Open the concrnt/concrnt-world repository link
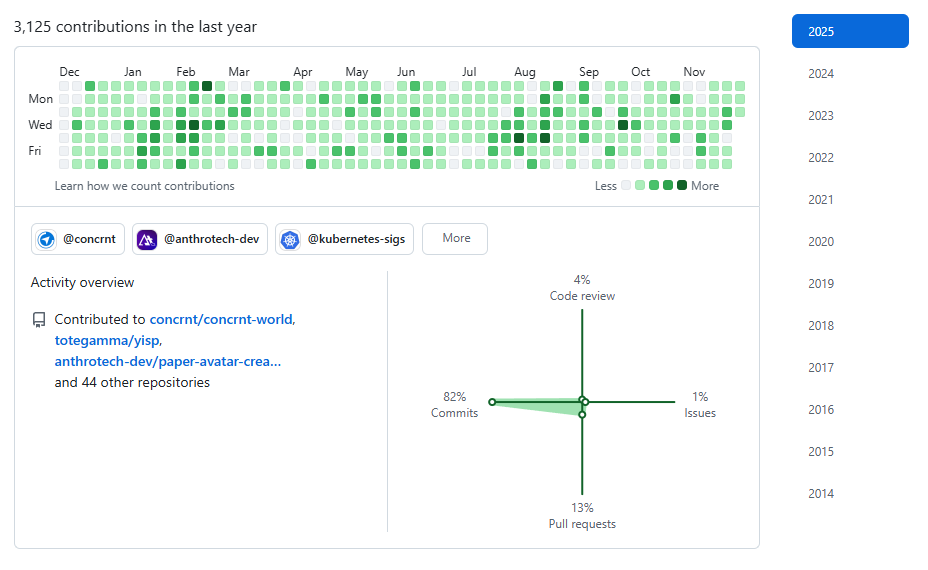 (x=221, y=320)
